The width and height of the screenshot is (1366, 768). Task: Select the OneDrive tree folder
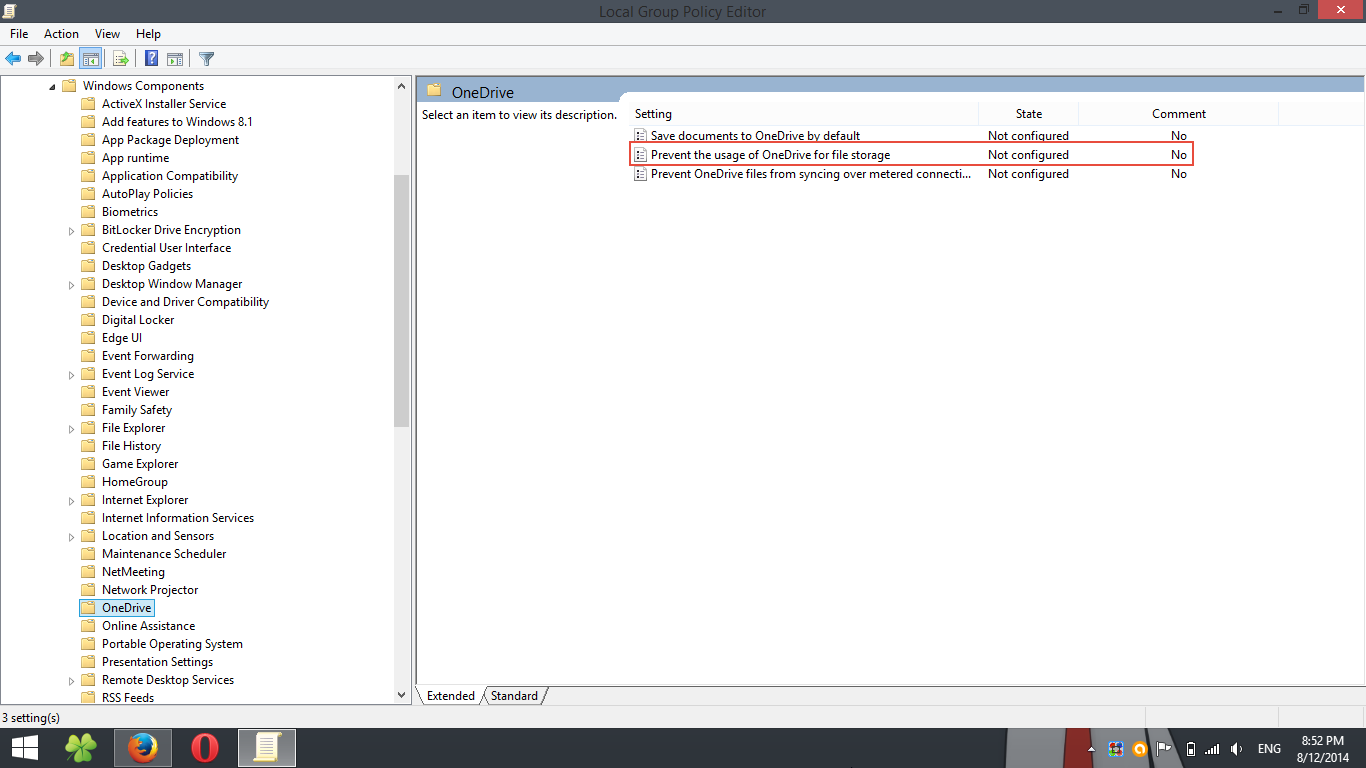pyautogui.click(x=126, y=608)
